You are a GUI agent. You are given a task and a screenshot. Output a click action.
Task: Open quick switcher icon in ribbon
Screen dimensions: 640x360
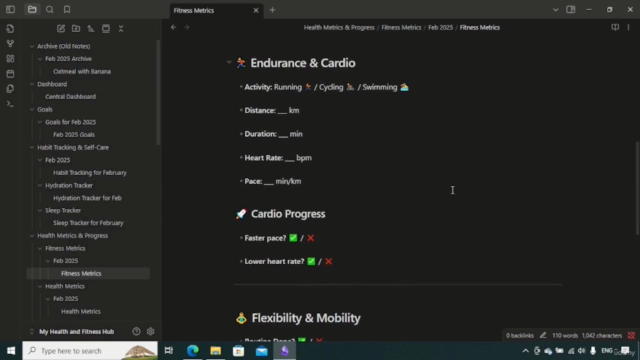click(x=10, y=29)
